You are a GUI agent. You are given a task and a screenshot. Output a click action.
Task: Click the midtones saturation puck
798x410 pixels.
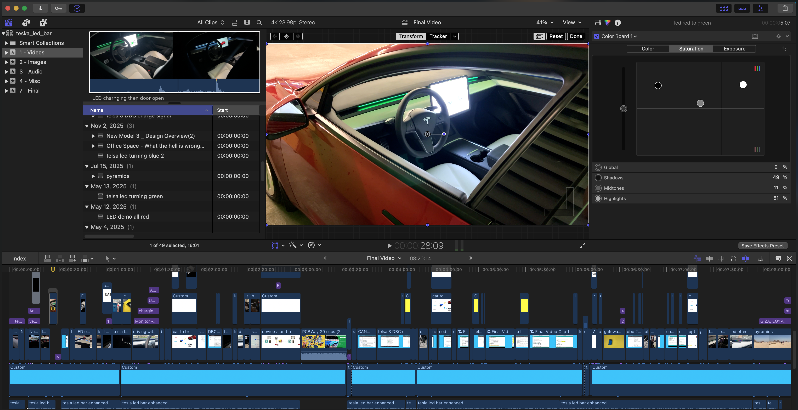(x=700, y=103)
